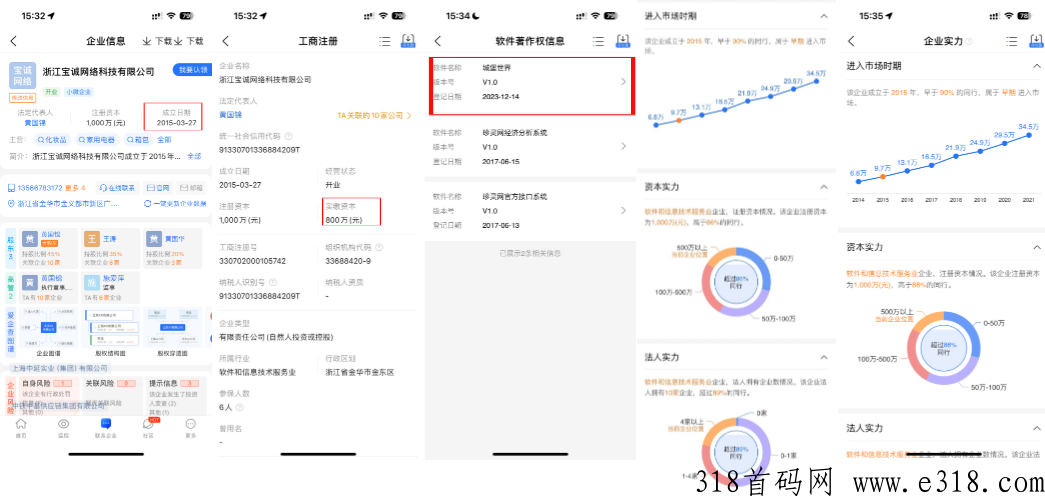Select 化妆品 search tag

click(54, 140)
